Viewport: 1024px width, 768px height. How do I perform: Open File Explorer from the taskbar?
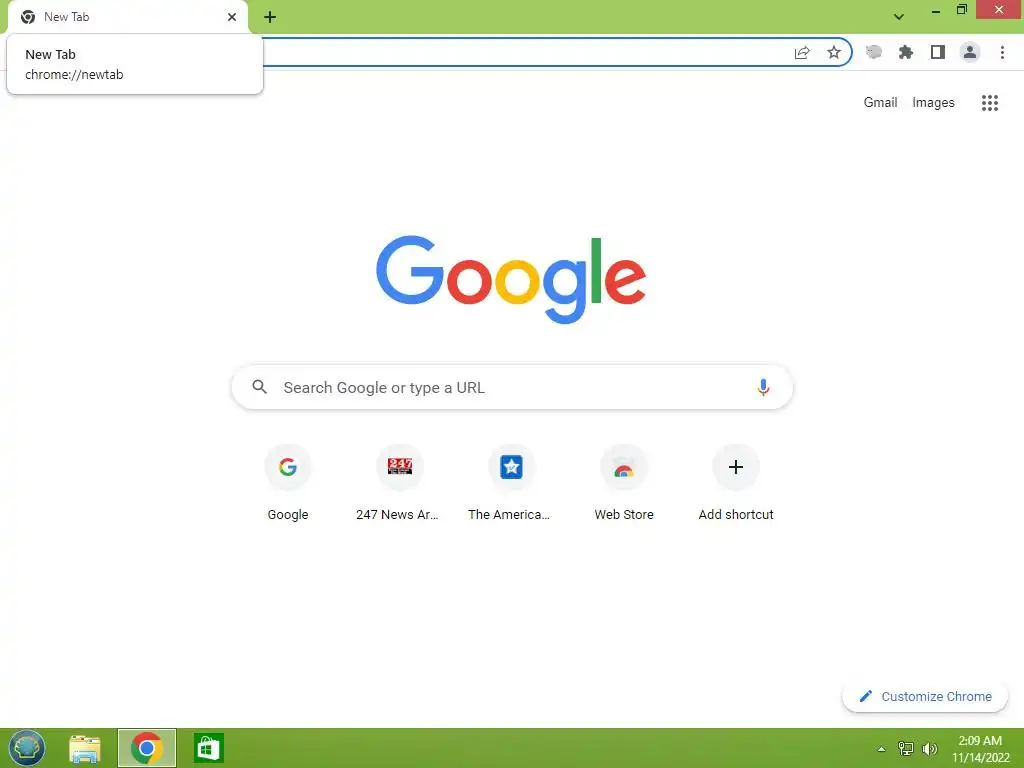point(85,748)
